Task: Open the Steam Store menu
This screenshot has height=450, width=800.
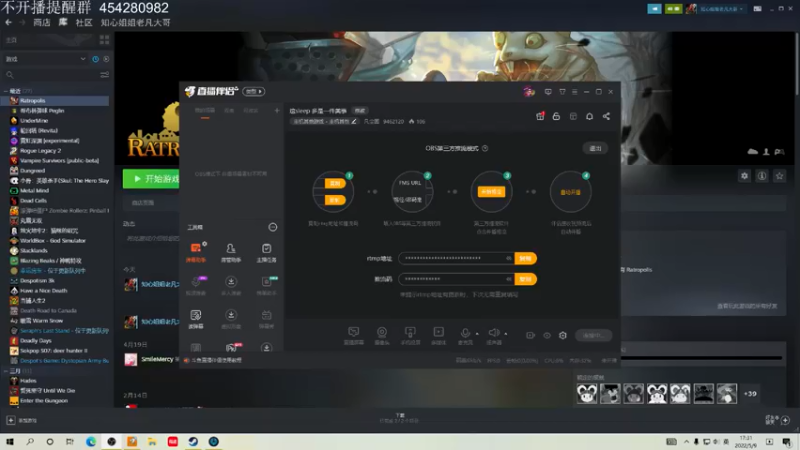Action: click(x=42, y=22)
